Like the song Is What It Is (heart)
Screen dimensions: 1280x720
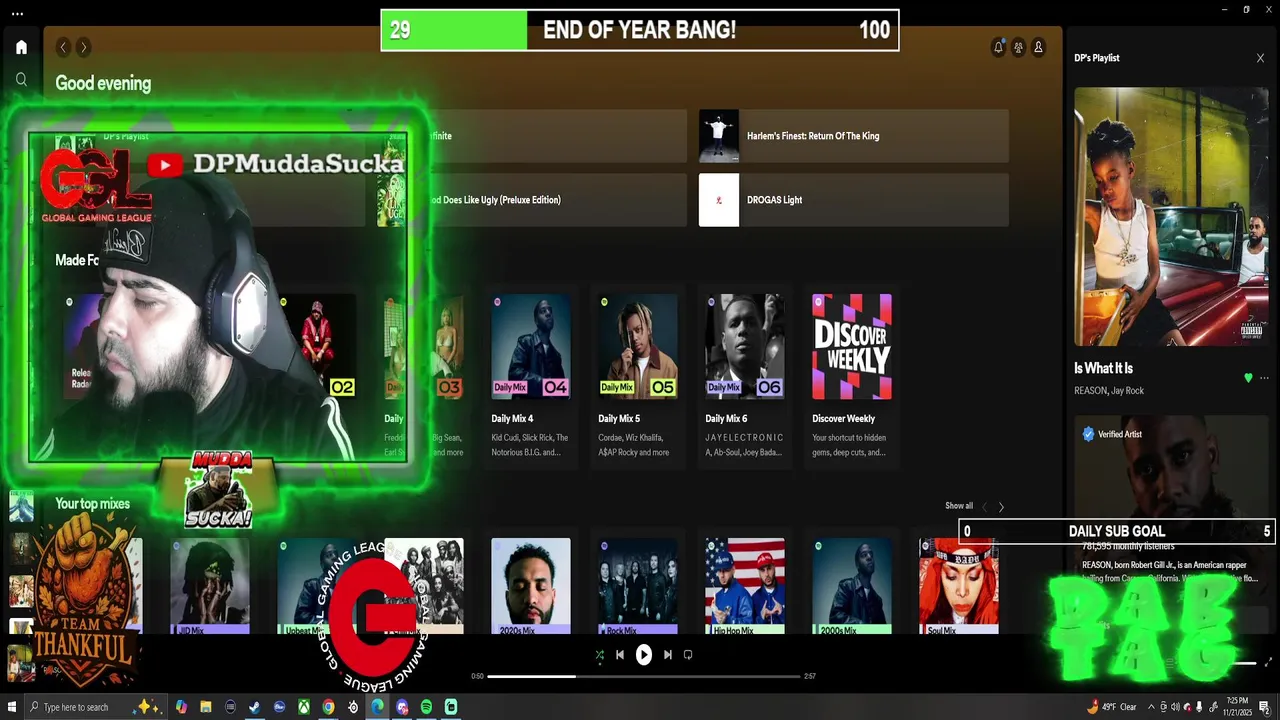[x=1248, y=378]
